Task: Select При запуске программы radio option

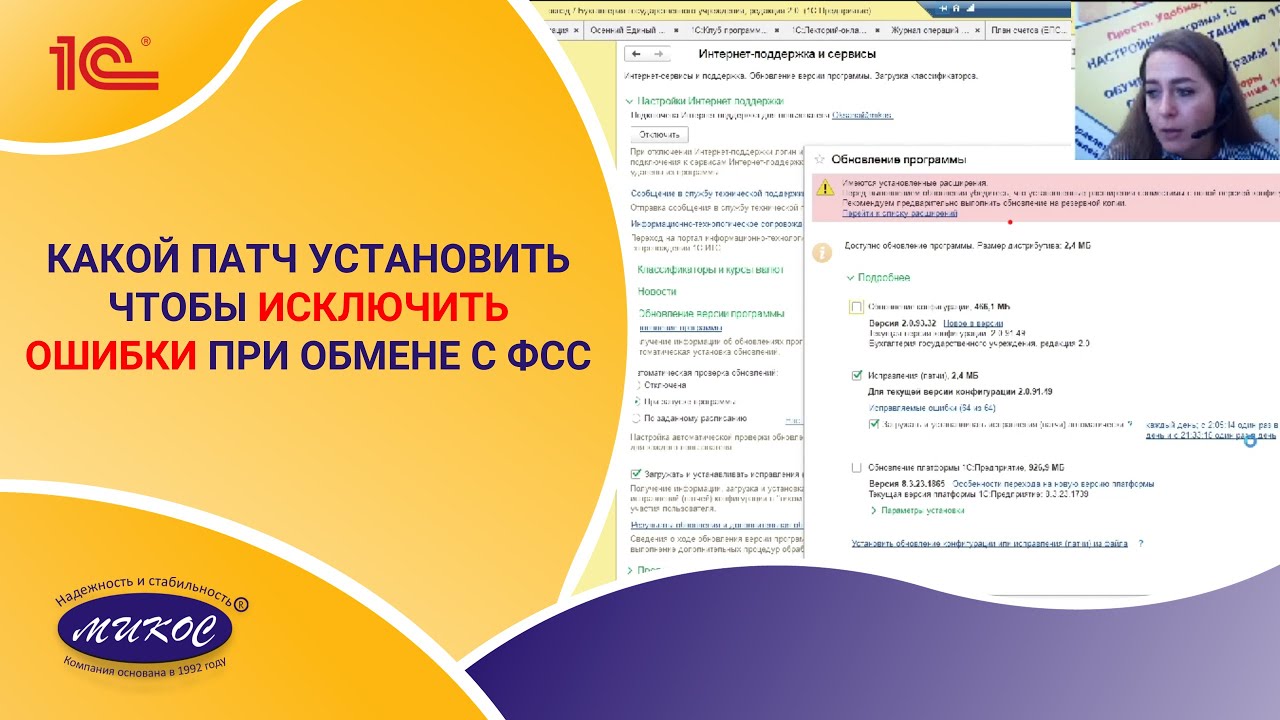Action: (636, 401)
